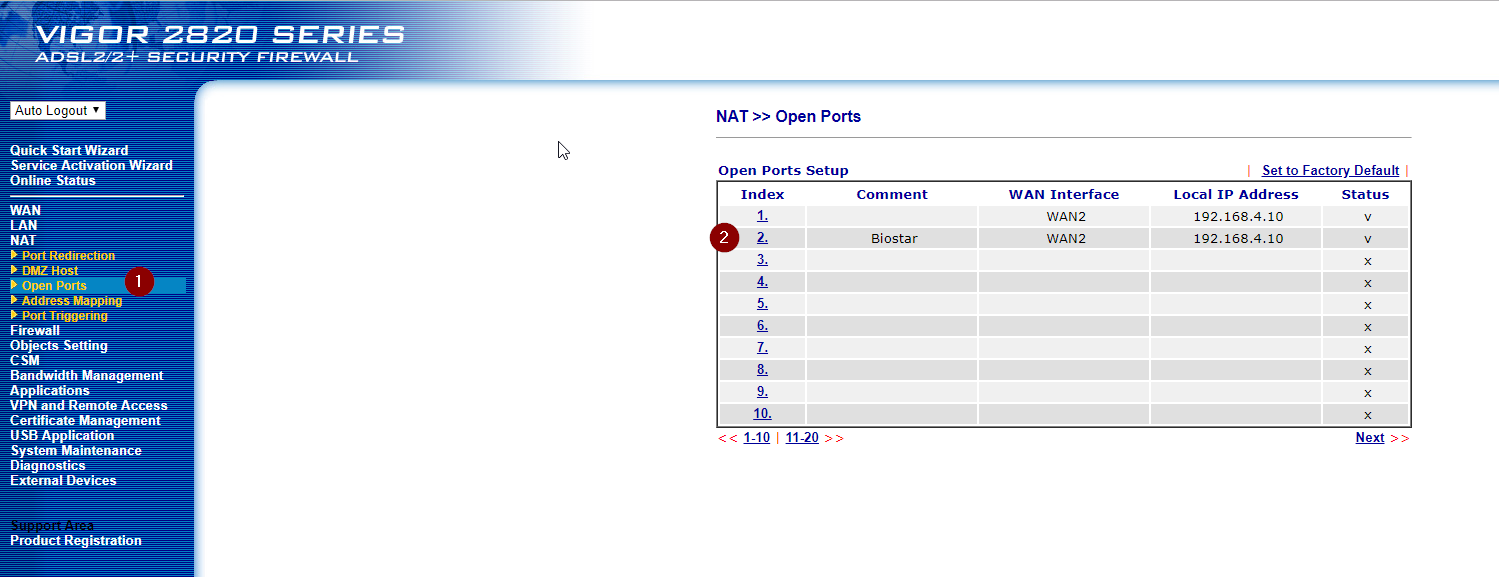Select Open Ports submenu item
This screenshot has height=577, width=1499.
(x=54, y=286)
